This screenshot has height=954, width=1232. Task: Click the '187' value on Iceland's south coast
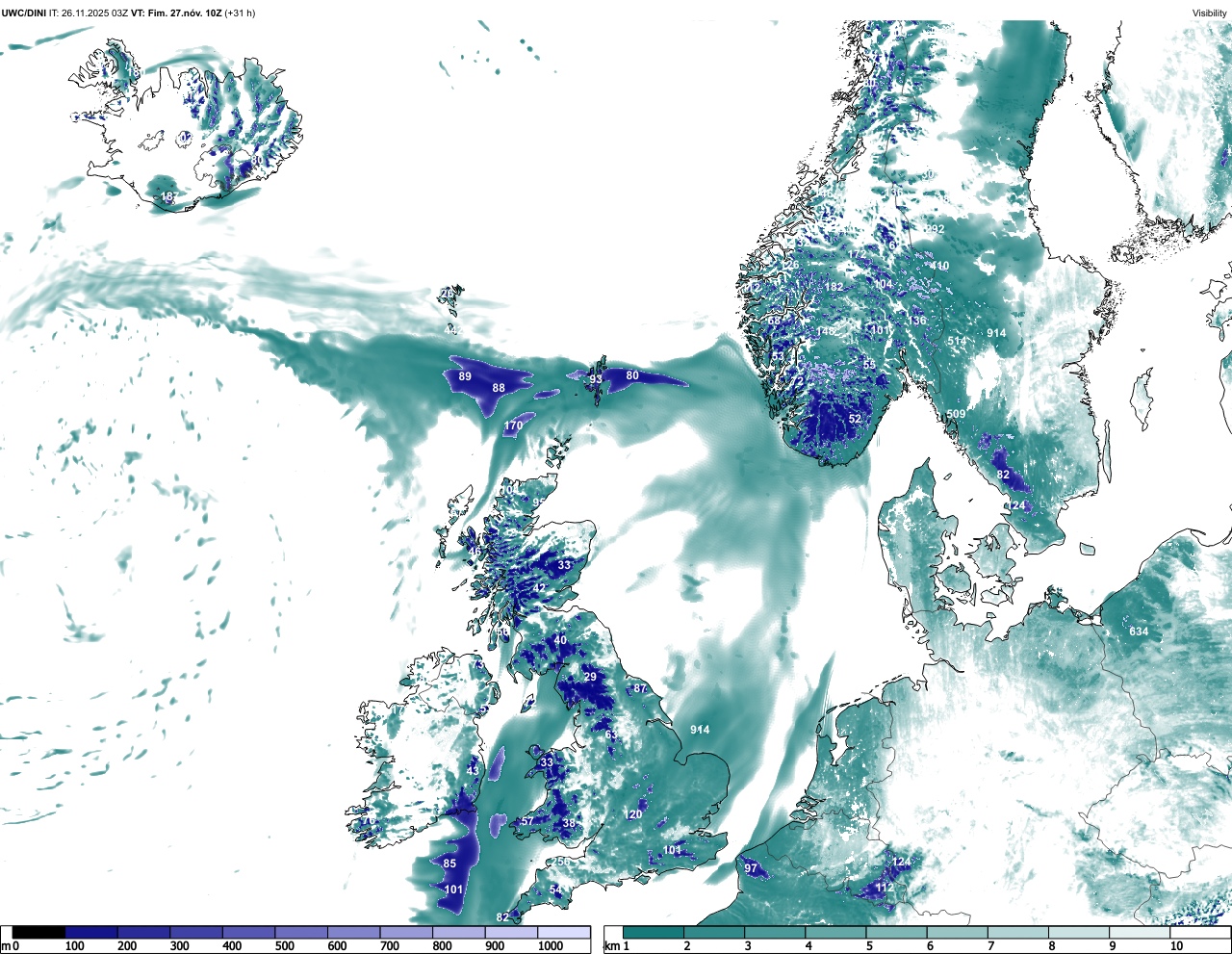(169, 196)
